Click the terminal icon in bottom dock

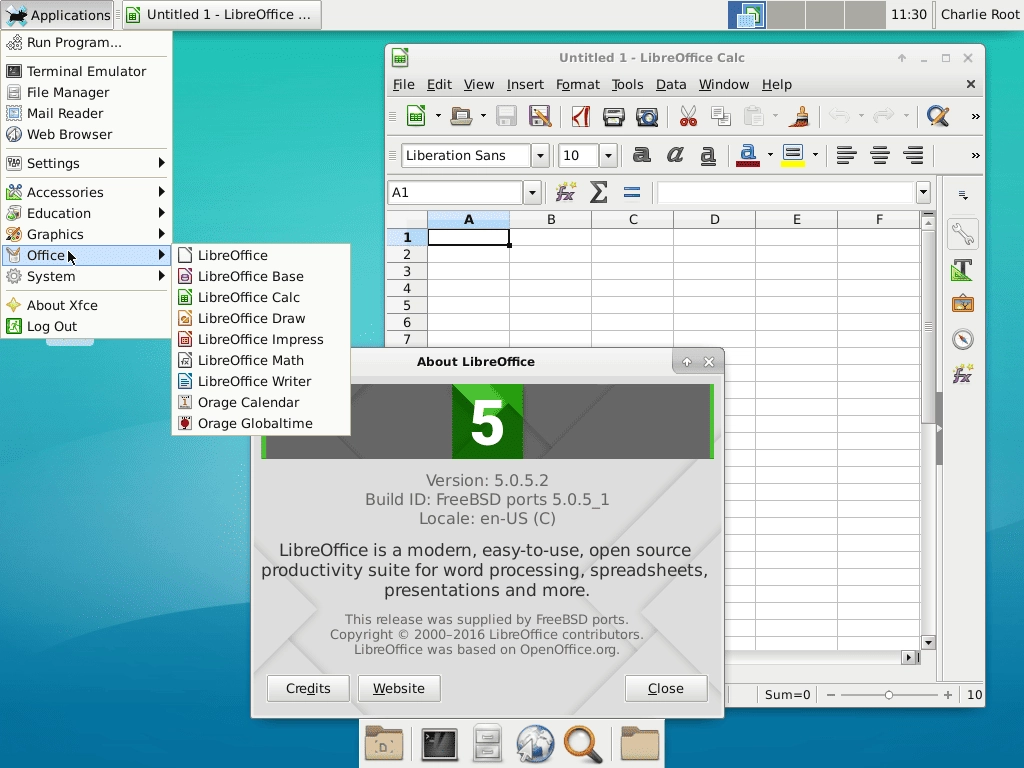click(439, 744)
